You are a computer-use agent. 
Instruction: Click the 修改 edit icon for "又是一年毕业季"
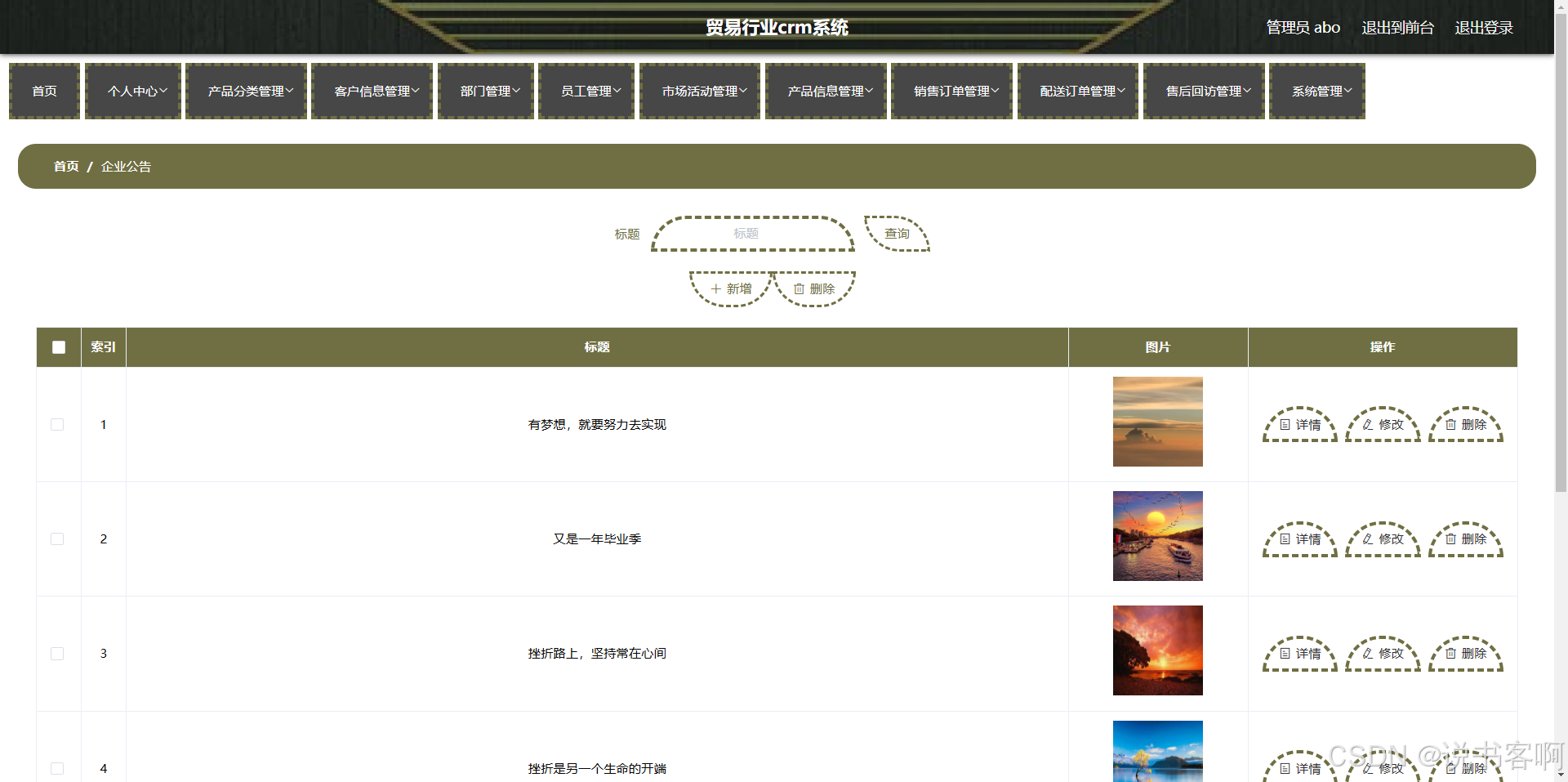pos(1369,539)
